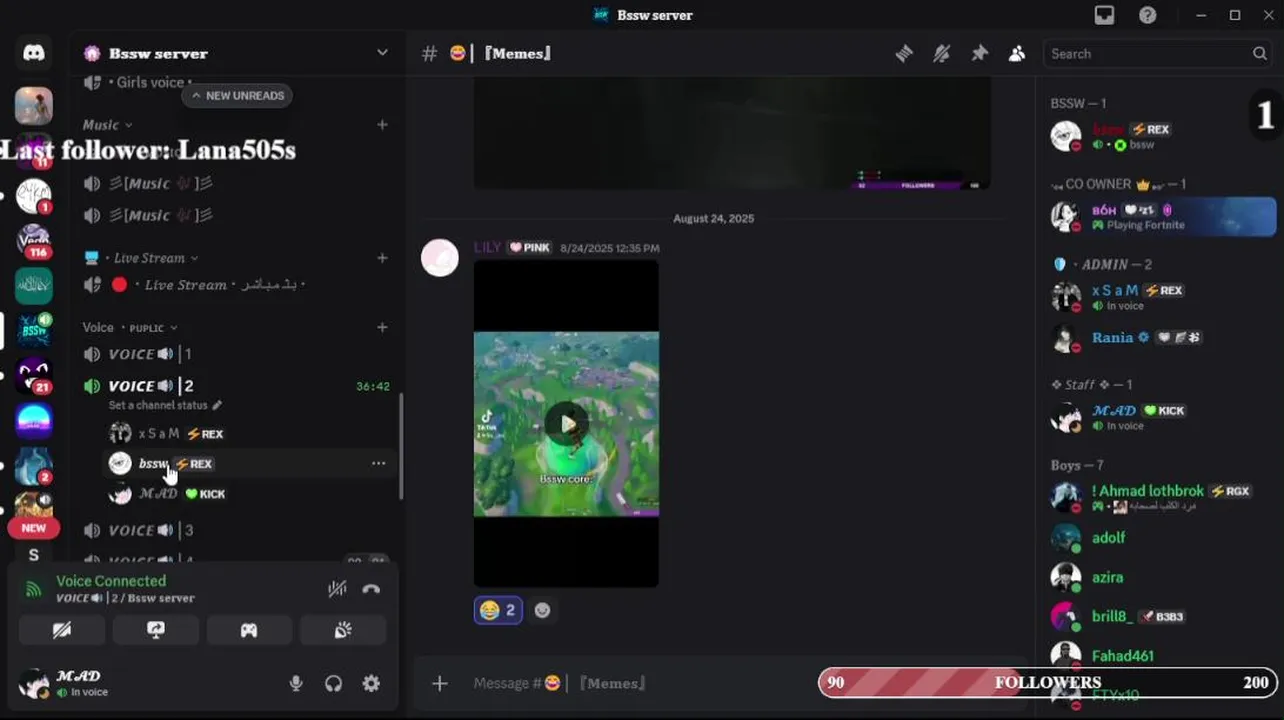Open LILY's avatar profile
Viewport: 1284px width, 720px height.
(x=440, y=258)
